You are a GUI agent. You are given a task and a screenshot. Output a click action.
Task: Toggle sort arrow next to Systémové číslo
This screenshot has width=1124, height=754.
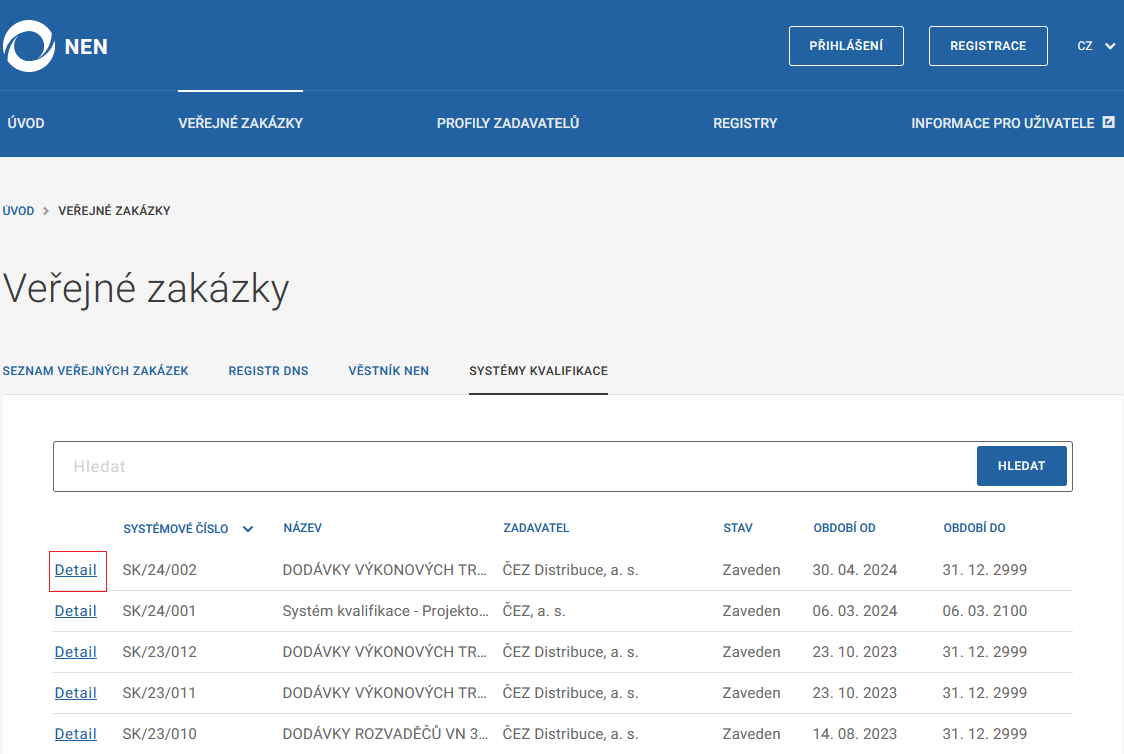[248, 529]
